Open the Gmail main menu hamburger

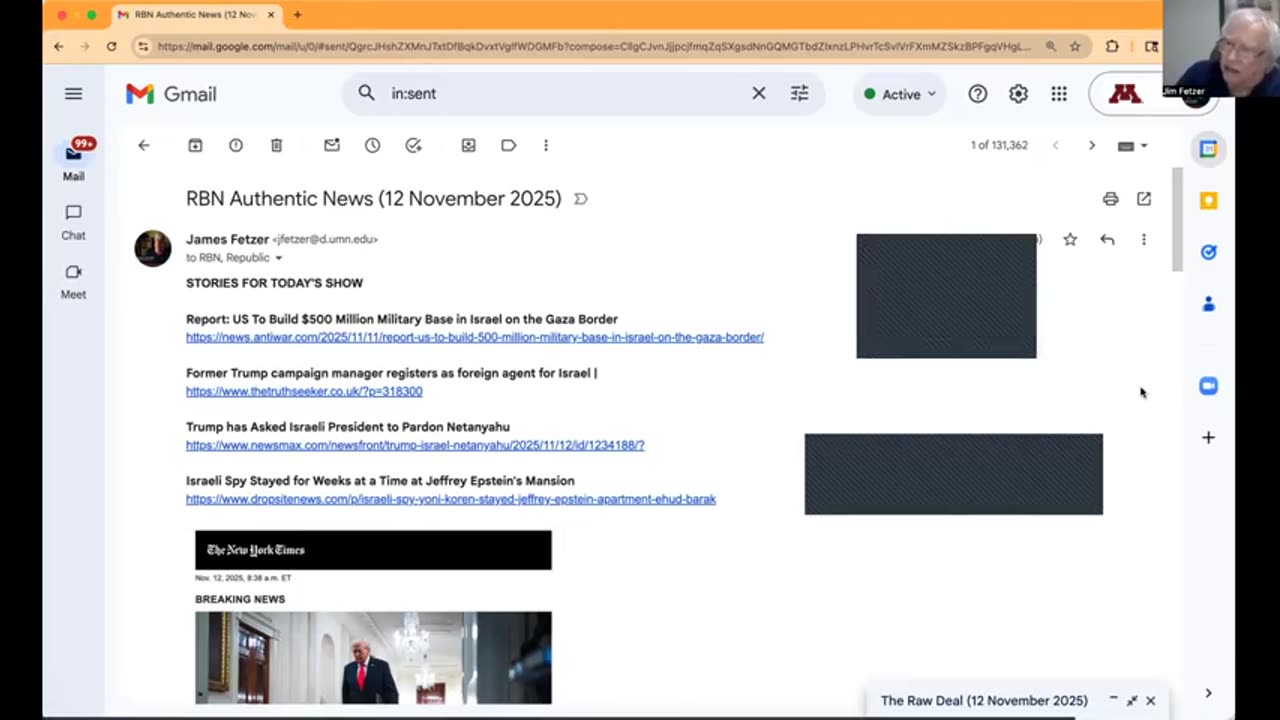73,94
